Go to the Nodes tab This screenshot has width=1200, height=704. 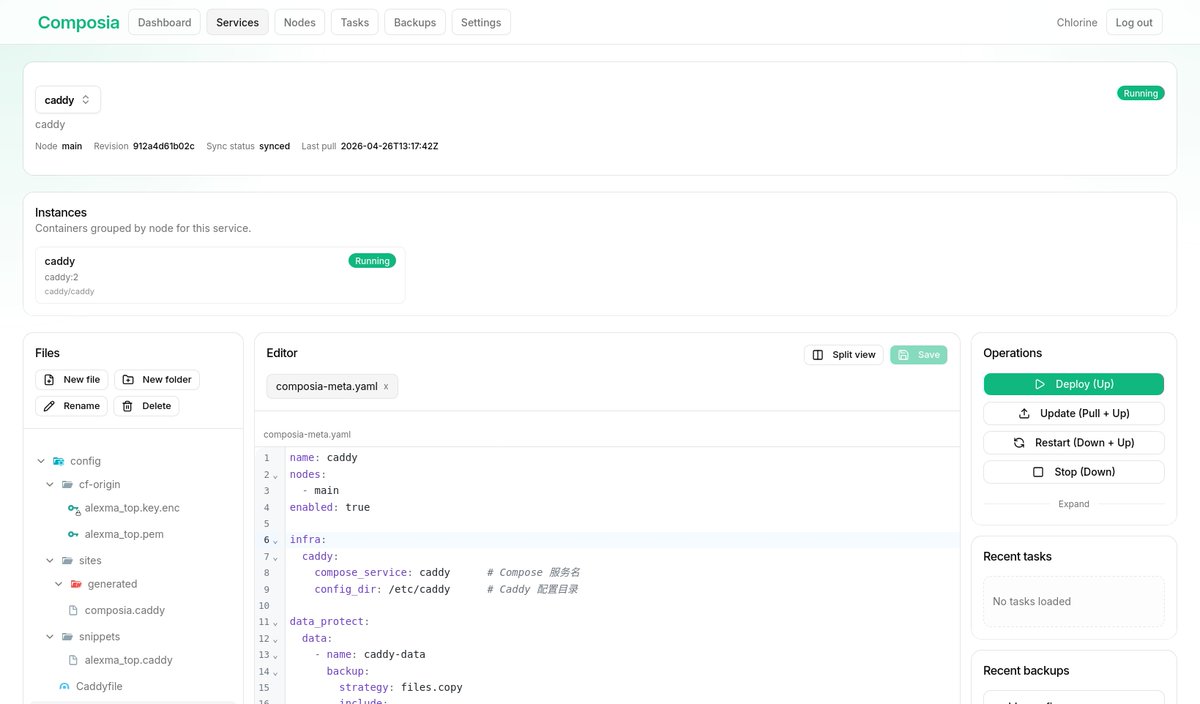pos(300,22)
